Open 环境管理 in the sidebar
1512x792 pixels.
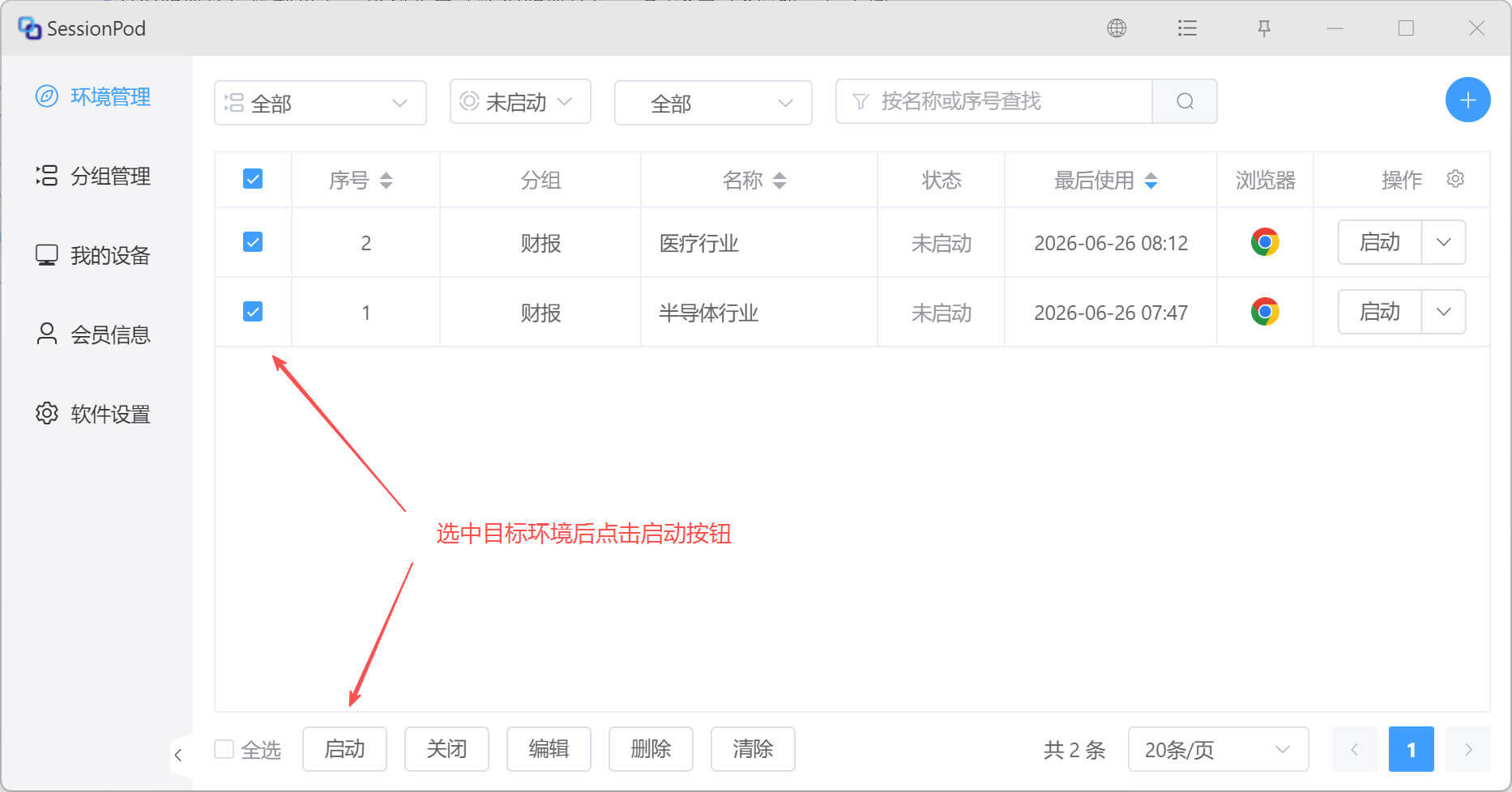[x=94, y=96]
